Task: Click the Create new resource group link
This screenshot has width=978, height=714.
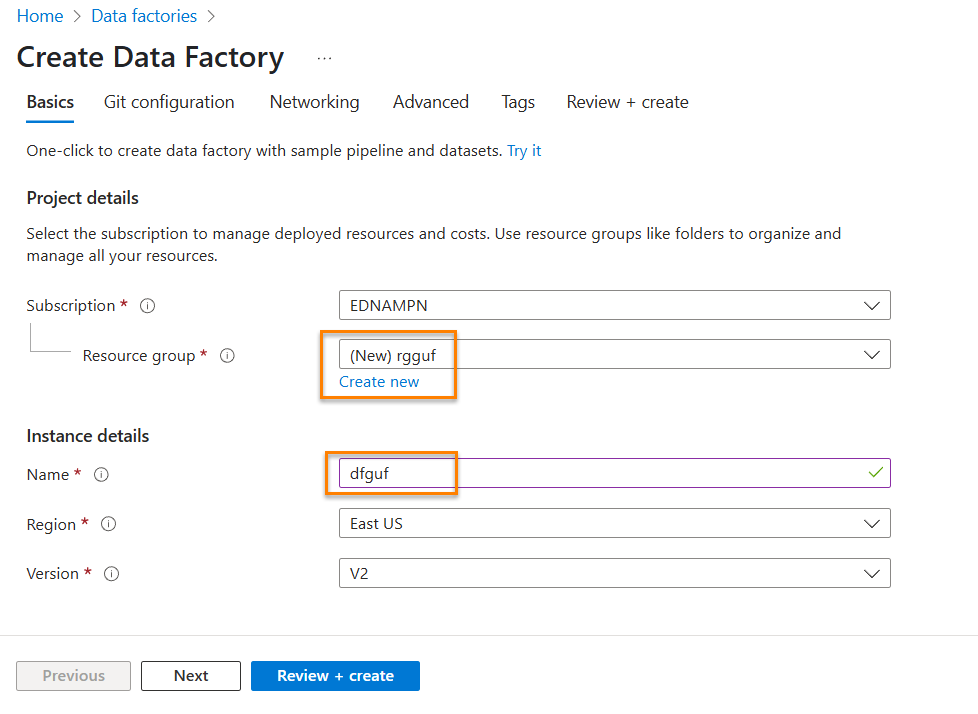Action: pyautogui.click(x=379, y=382)
